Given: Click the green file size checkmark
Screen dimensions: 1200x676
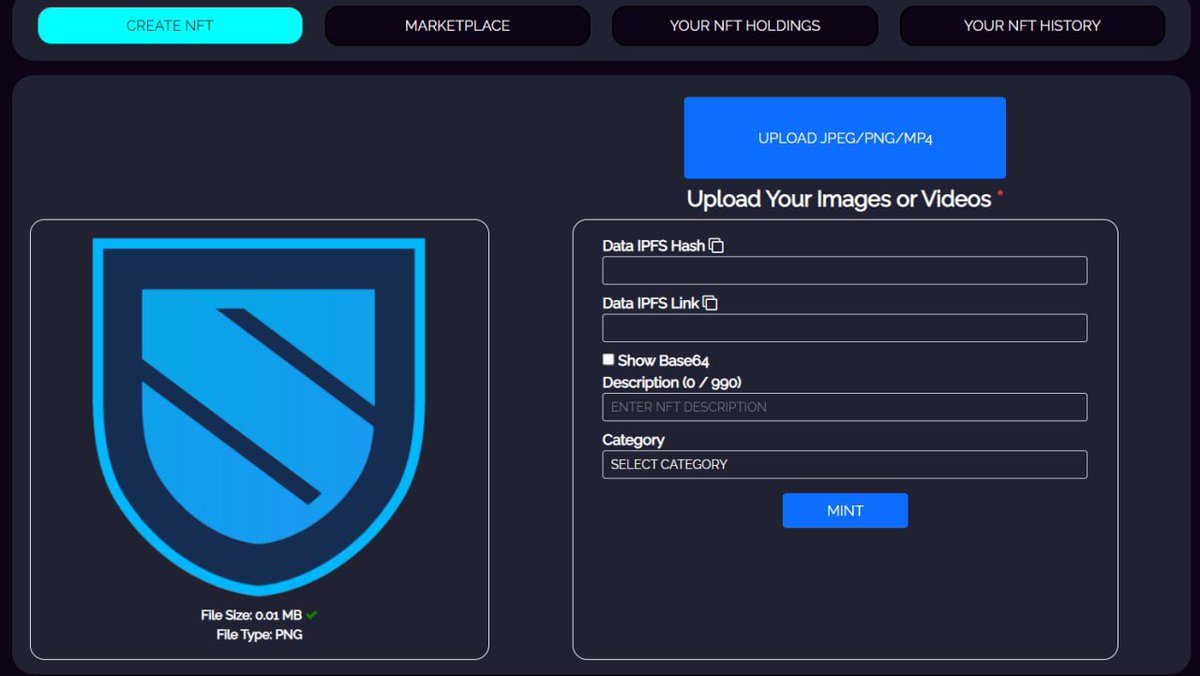Looking at the screenshot, I should pyautogui.click(x=312, y=615).
